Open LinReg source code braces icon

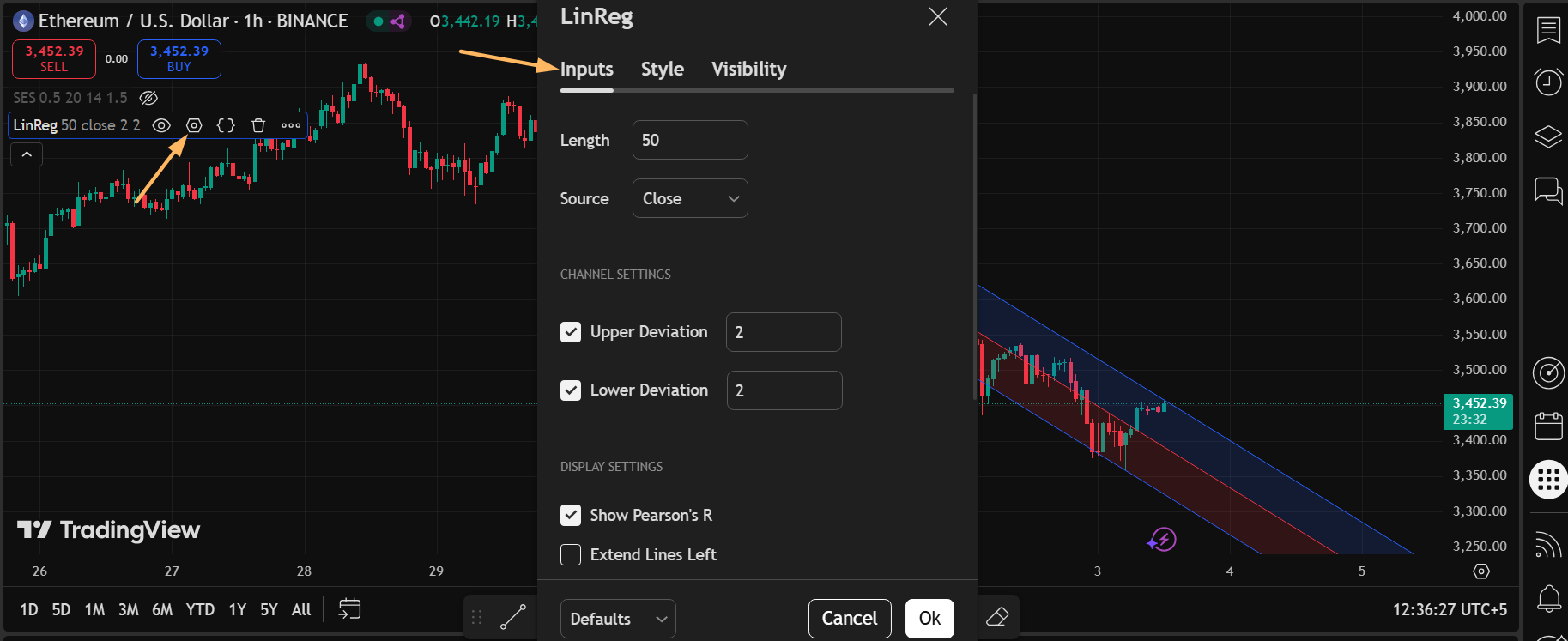(226, 125)
